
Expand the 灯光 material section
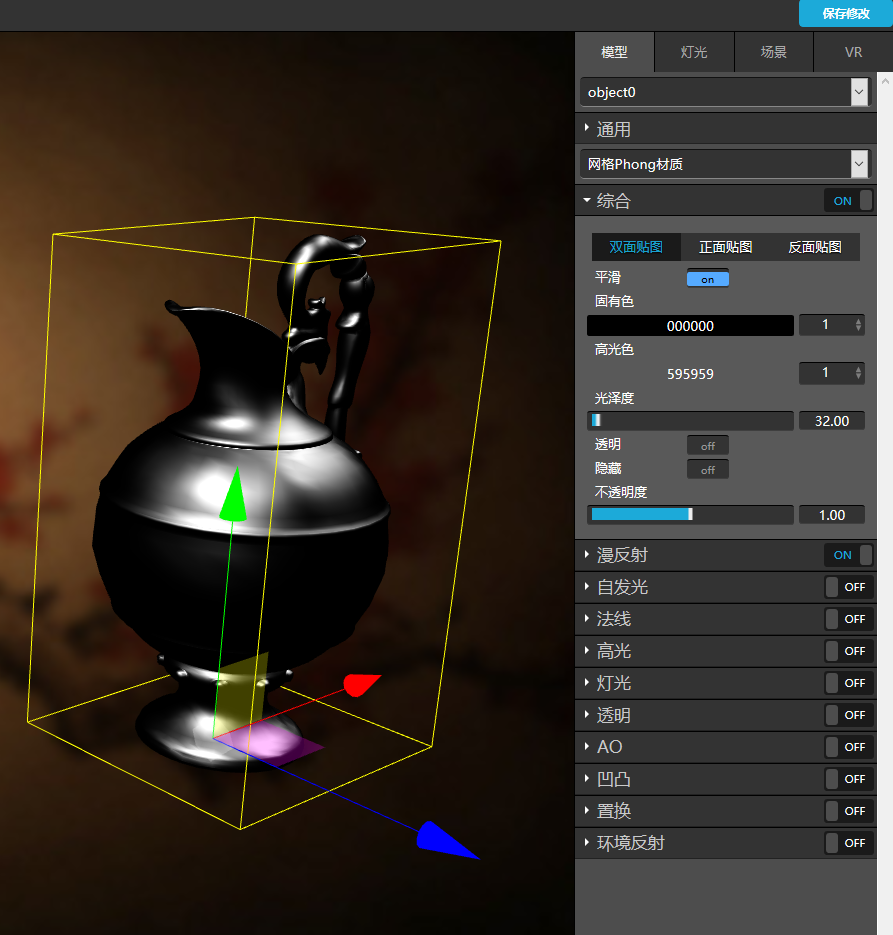(x=697, y=683)
